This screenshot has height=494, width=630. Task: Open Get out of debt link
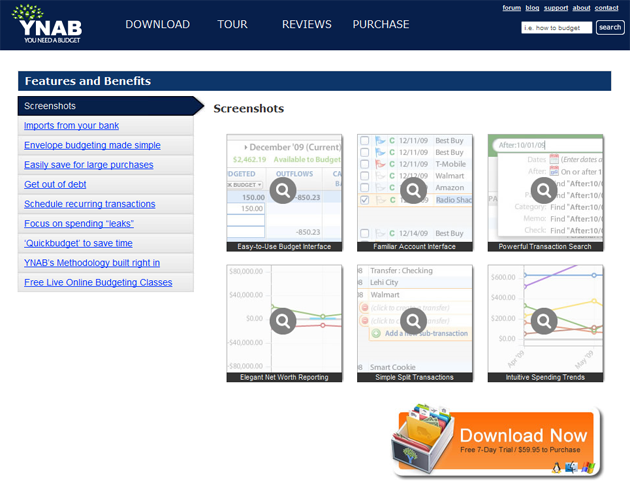(55, 185)
